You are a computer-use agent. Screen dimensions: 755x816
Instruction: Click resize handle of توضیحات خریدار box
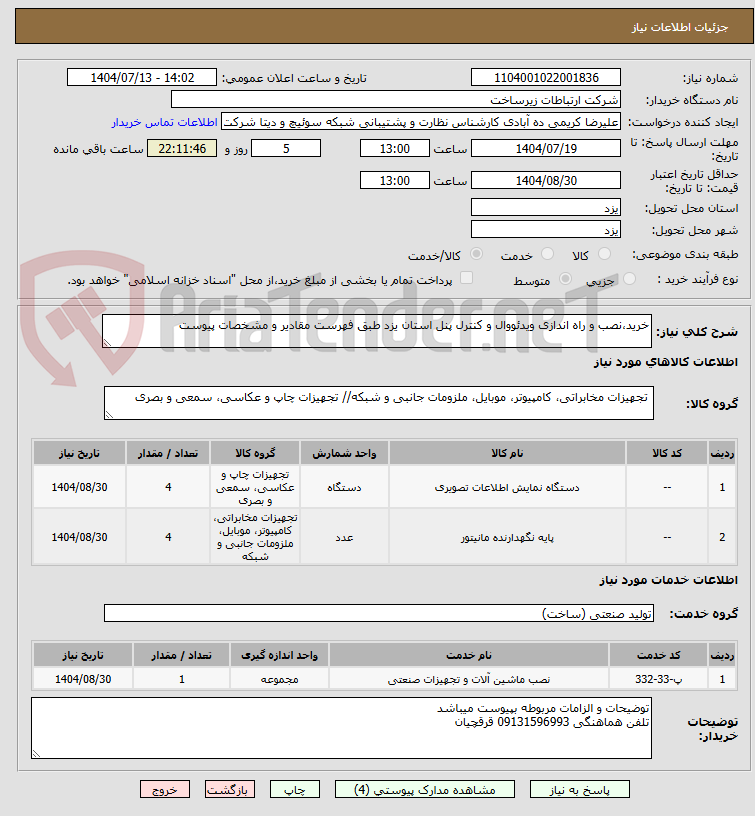pos(36,753)
